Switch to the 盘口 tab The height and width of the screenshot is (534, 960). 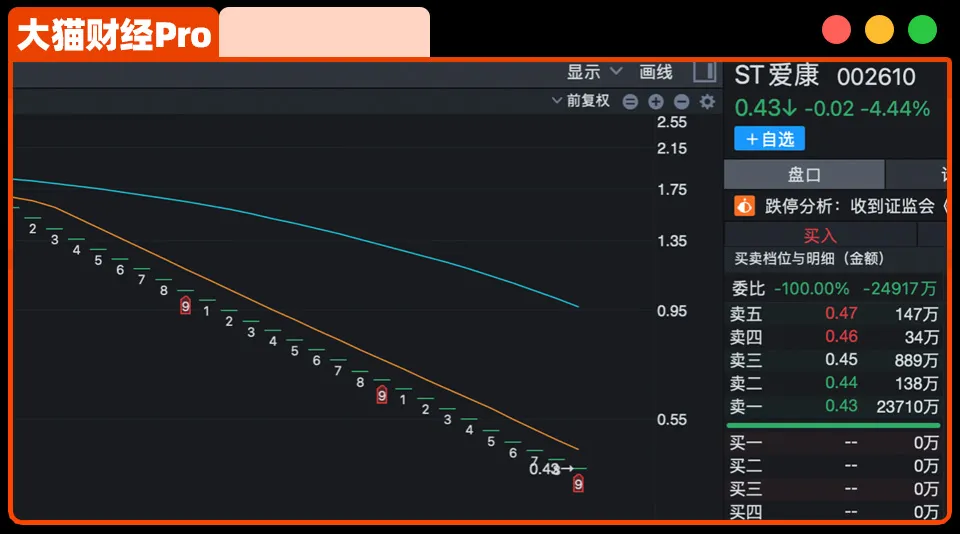coord(804,174)
